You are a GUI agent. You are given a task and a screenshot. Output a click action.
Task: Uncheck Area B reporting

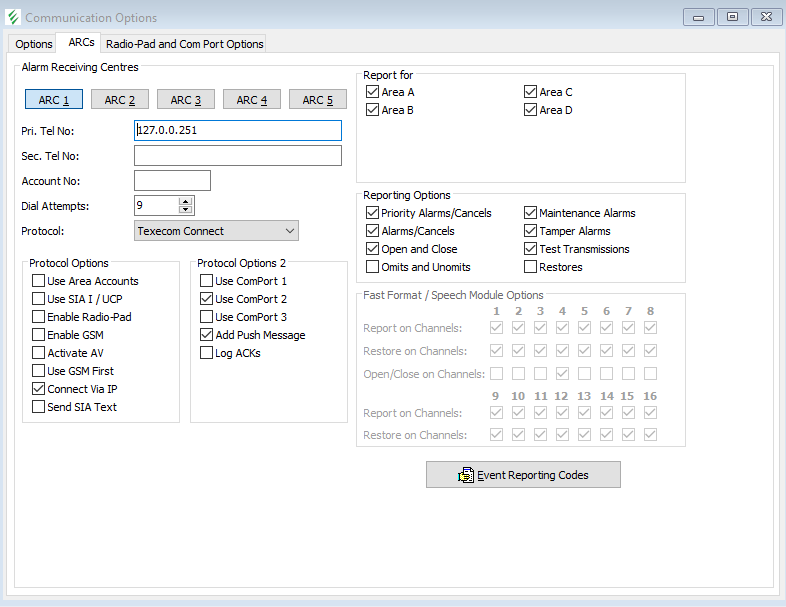(372, 110)
